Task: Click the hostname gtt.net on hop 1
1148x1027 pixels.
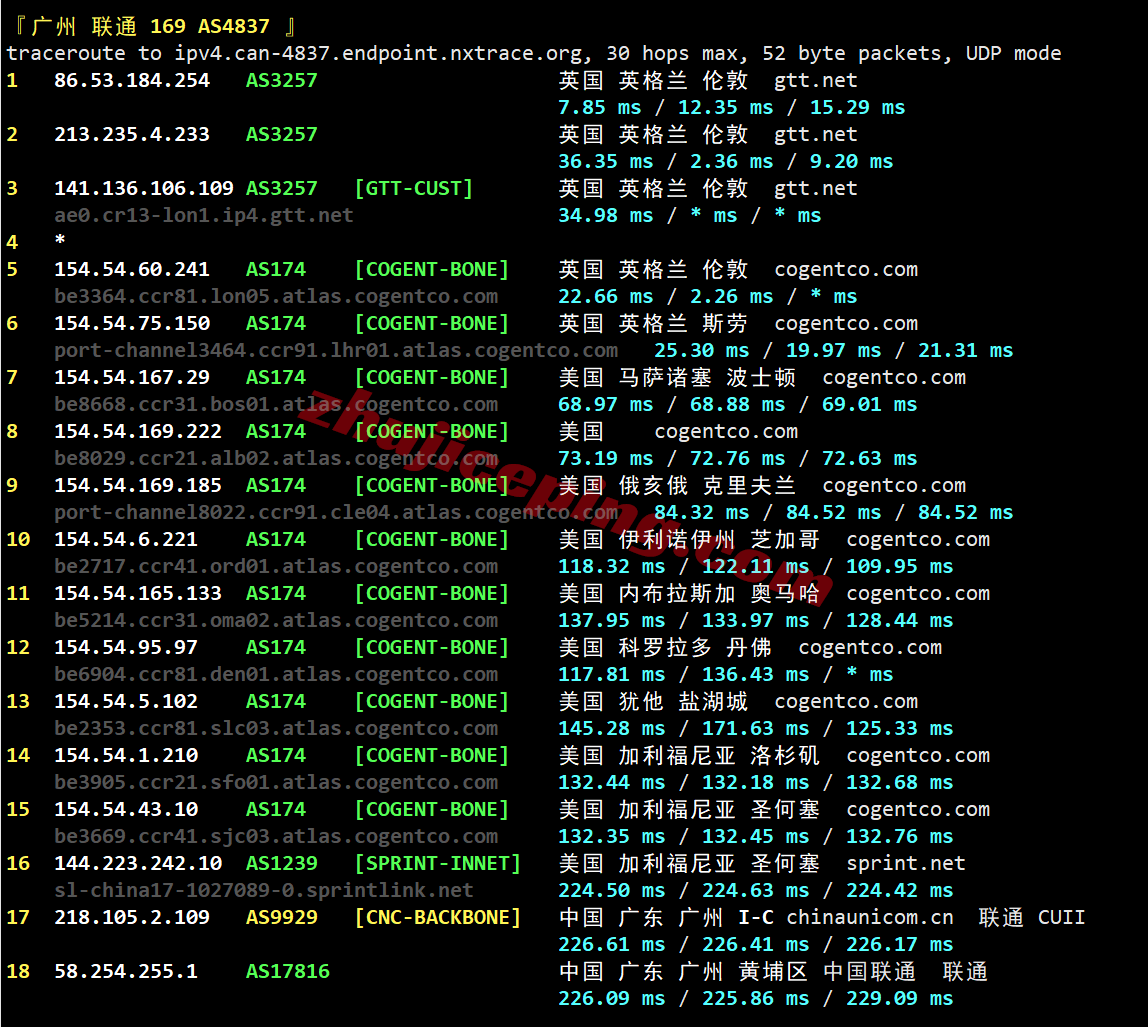Action: point(814,80)
